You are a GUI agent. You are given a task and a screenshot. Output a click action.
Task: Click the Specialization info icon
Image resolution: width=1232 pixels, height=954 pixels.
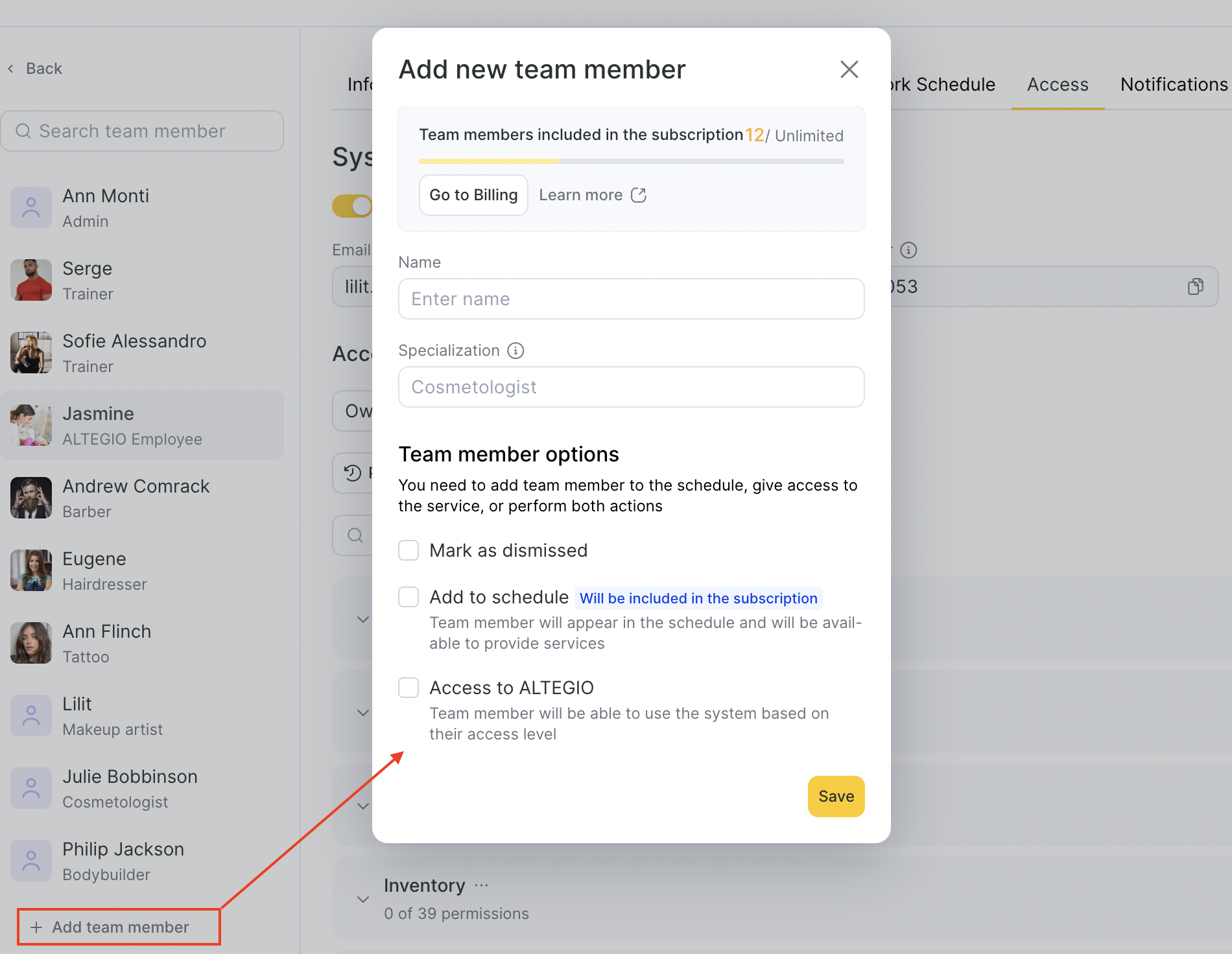515,351
